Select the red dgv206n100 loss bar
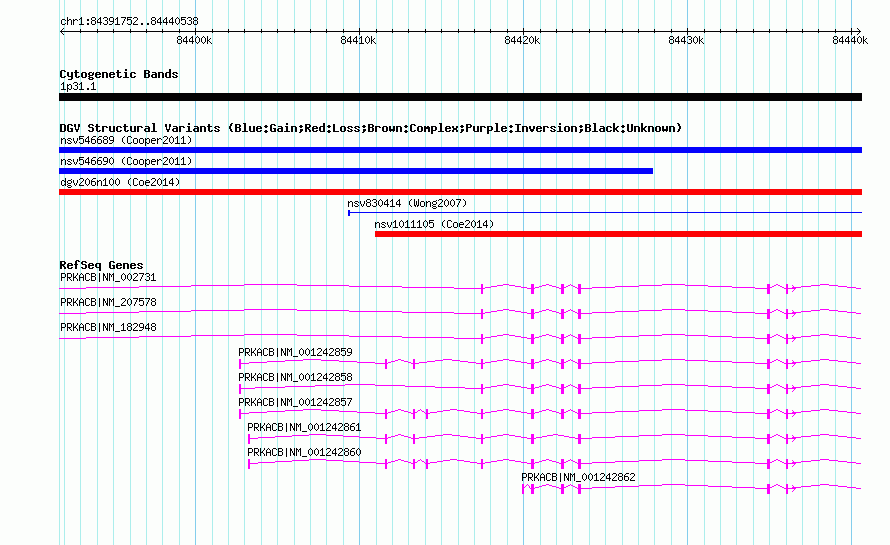890x545 pixels. point(460,192)
